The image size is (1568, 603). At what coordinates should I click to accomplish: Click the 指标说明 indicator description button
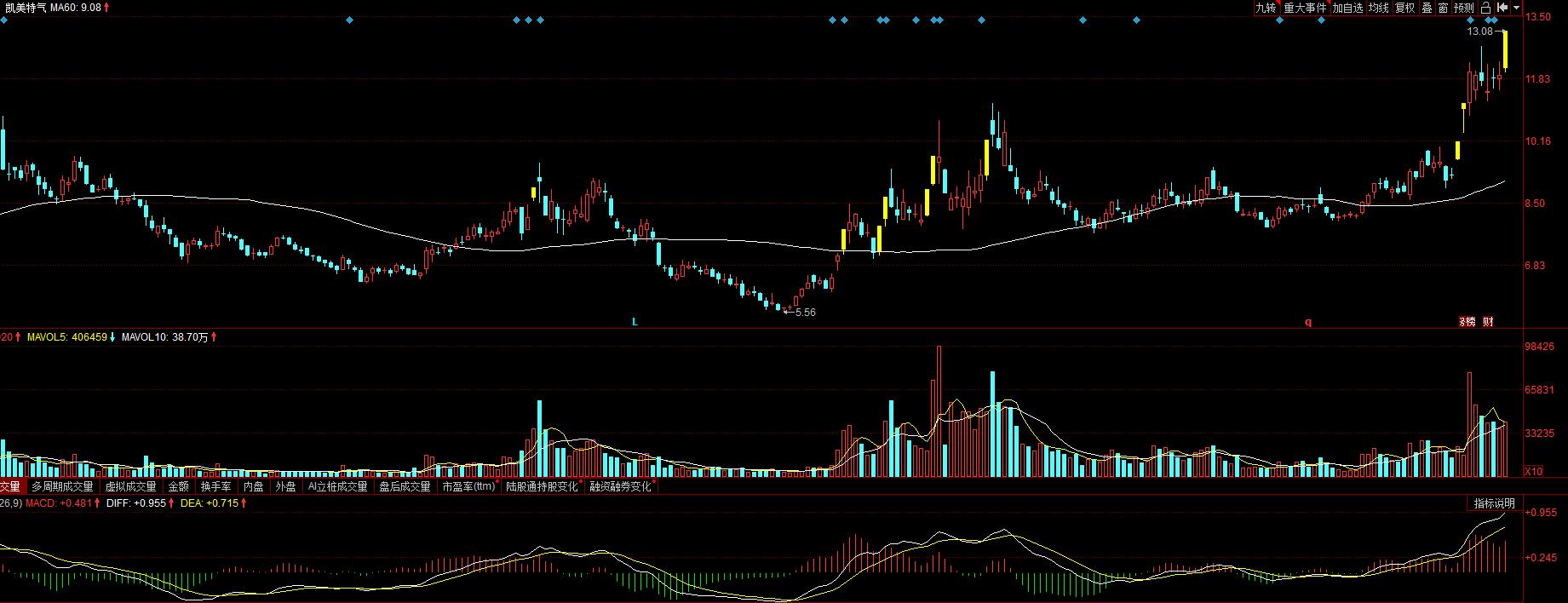click(x=1495, y=504)
